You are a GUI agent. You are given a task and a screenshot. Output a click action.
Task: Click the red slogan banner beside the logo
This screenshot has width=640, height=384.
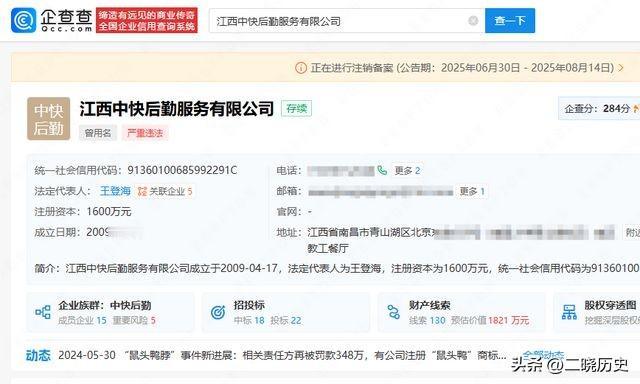click(x=147, y=20)
